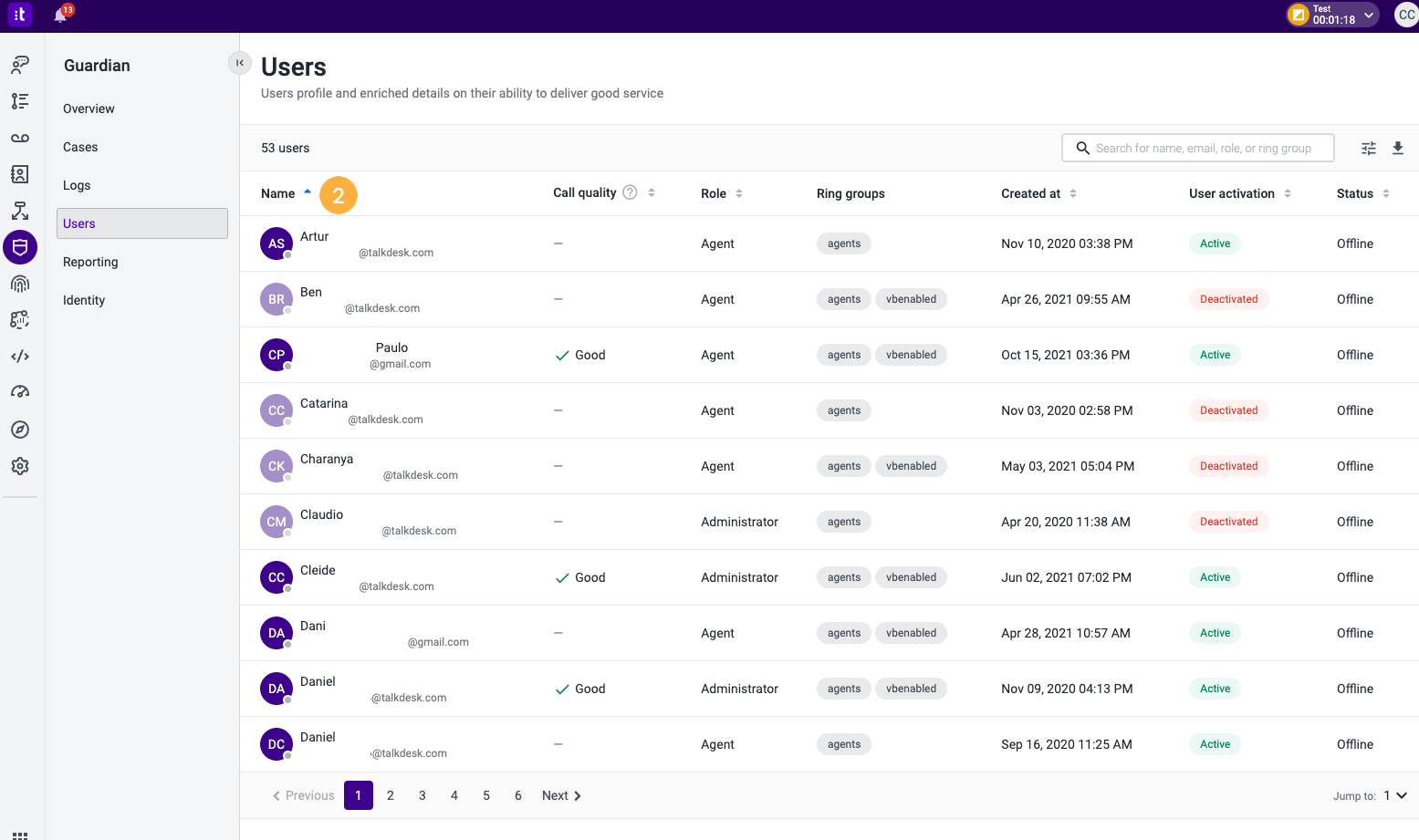Switch to the Reporting section
This screenshot has height=840, width=1419.
pos(90,262)
